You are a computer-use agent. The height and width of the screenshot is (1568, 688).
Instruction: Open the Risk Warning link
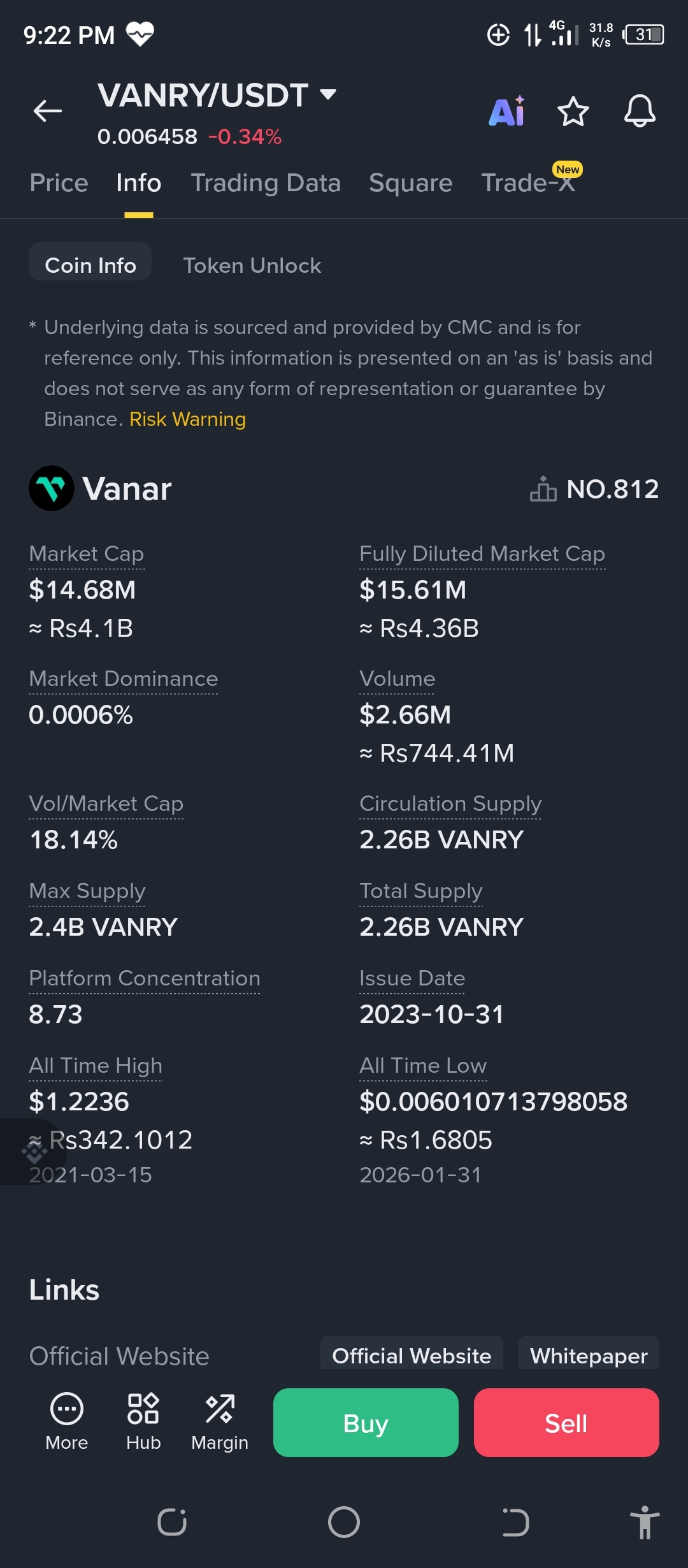click(187, 419)
